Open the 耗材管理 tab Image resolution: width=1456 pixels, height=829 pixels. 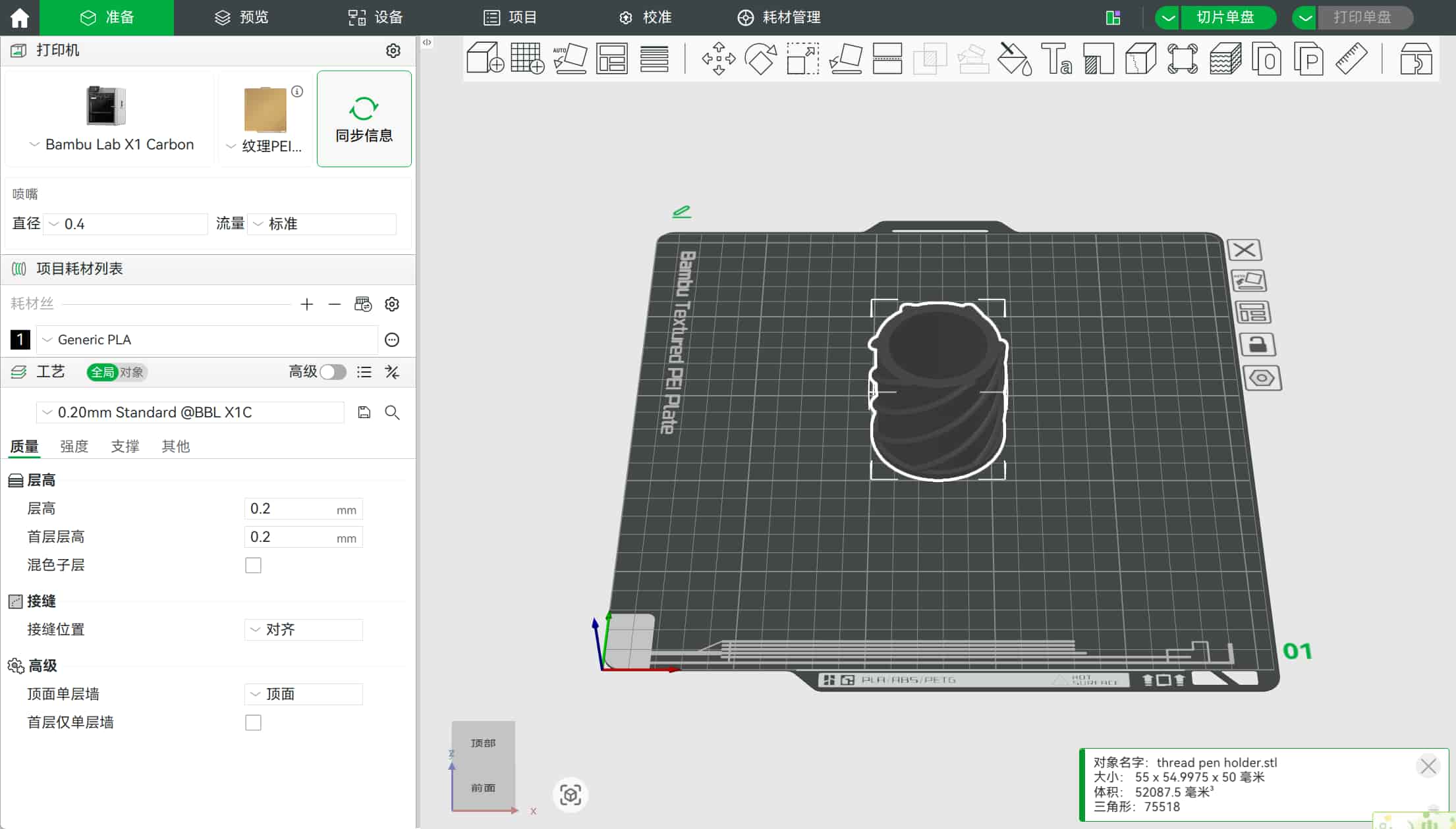point(779,18)
